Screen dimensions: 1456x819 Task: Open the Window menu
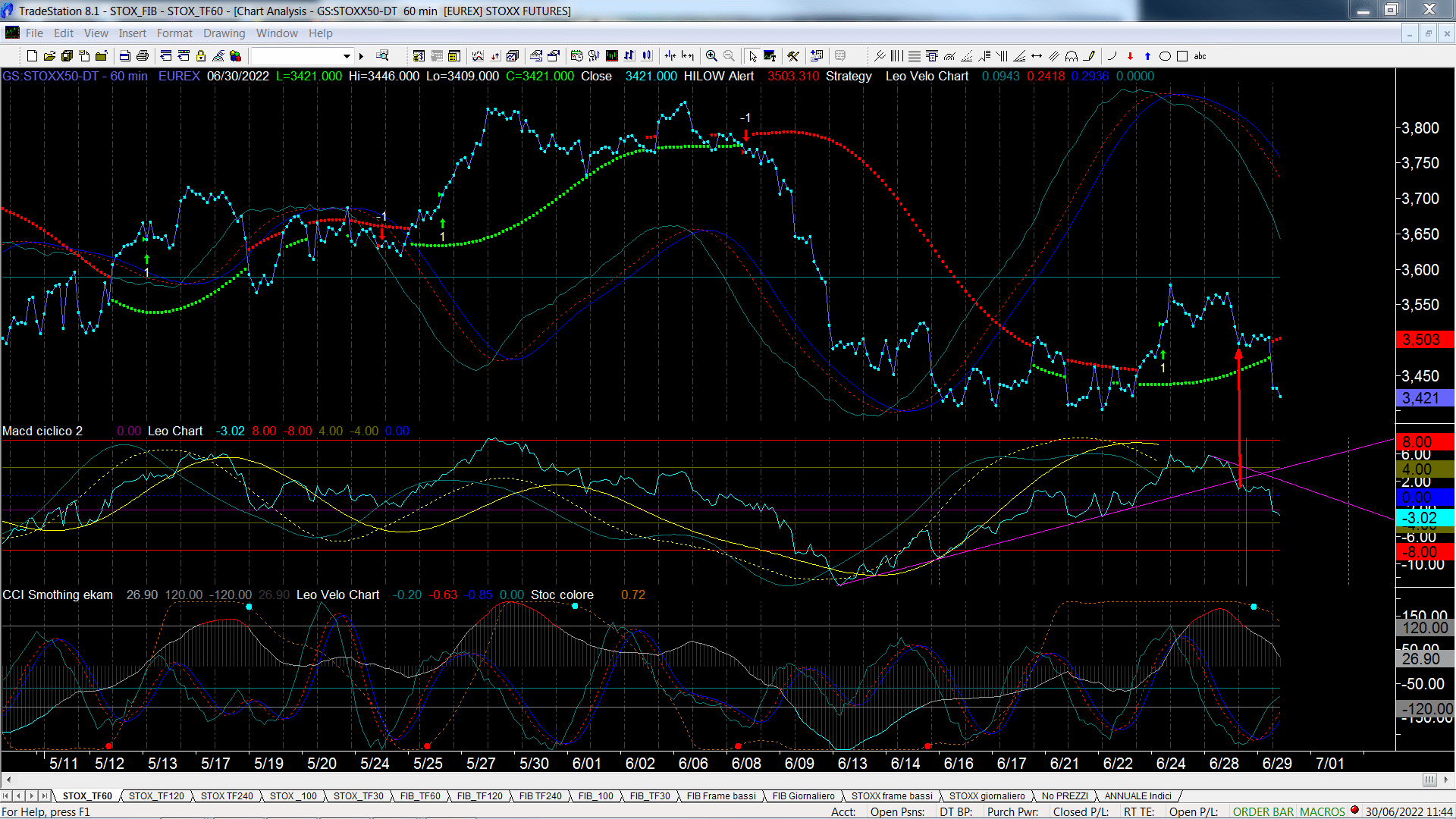[x=277, y=33]
